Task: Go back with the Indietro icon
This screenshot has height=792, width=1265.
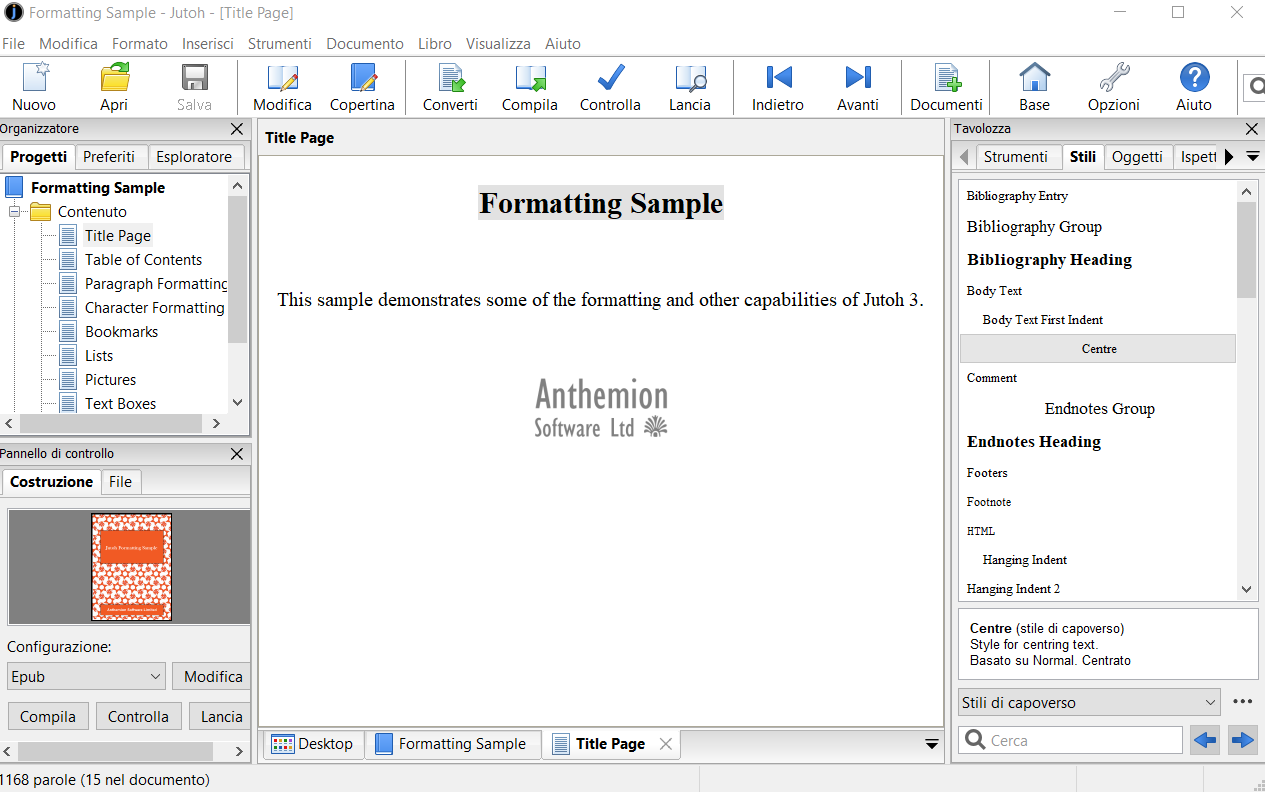Action: 778,78
